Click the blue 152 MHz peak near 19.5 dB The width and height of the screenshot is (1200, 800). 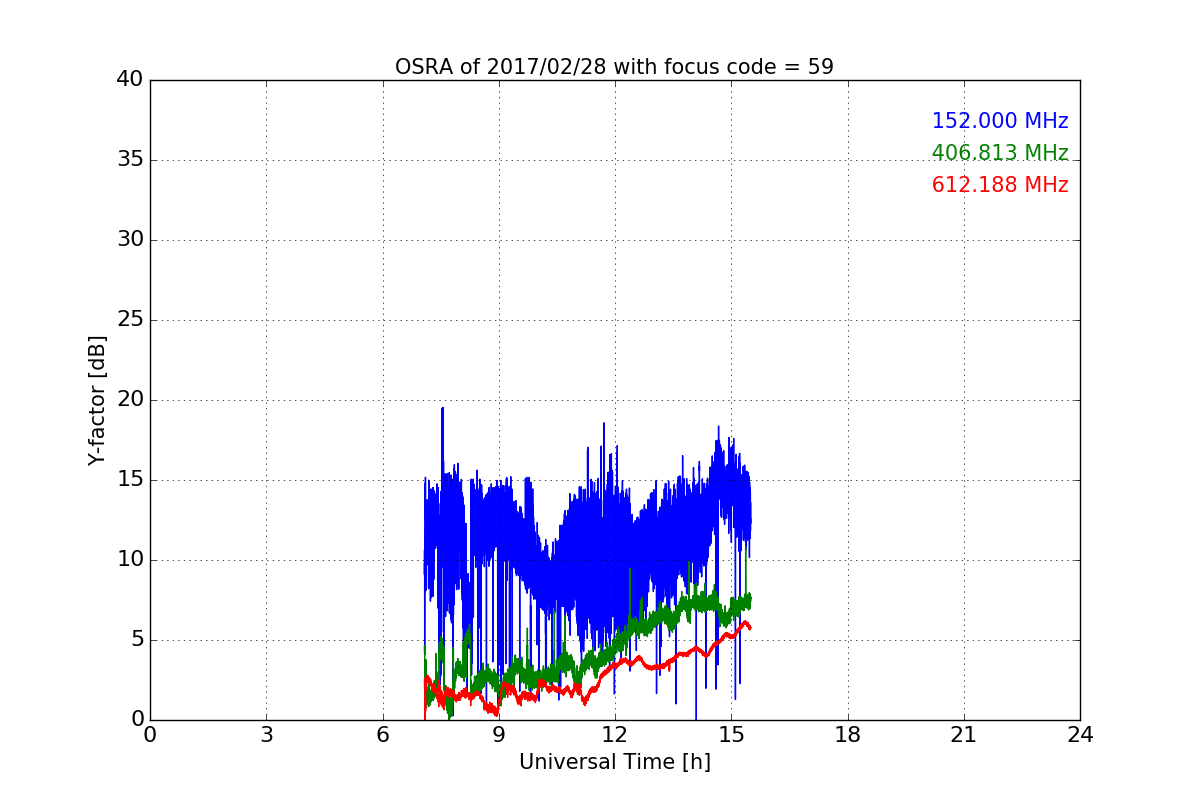click(x=442, y=409)
